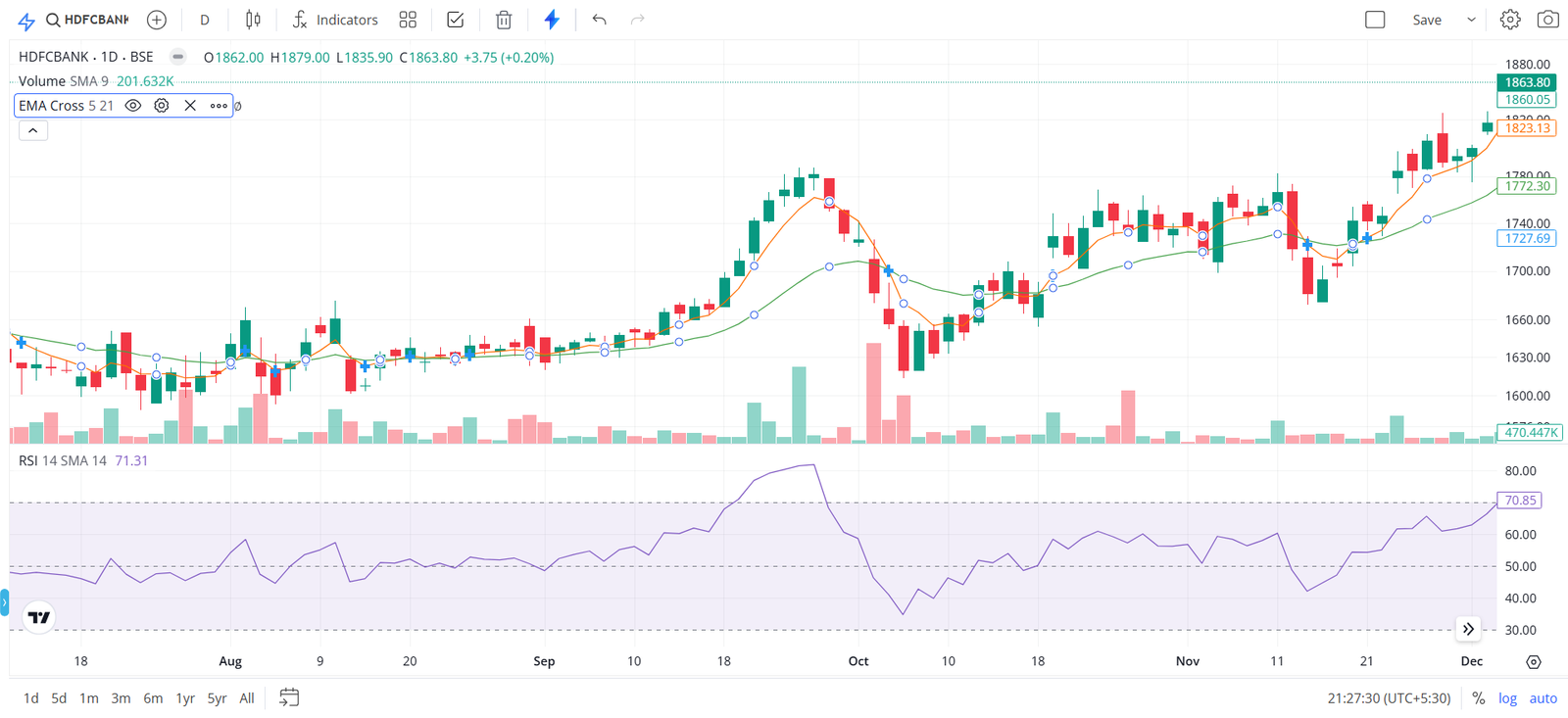Screen dimensions: 1568x718
Task: Open time axis settings gear icon
Action: pyautogui.click(x=1534, y=662)
